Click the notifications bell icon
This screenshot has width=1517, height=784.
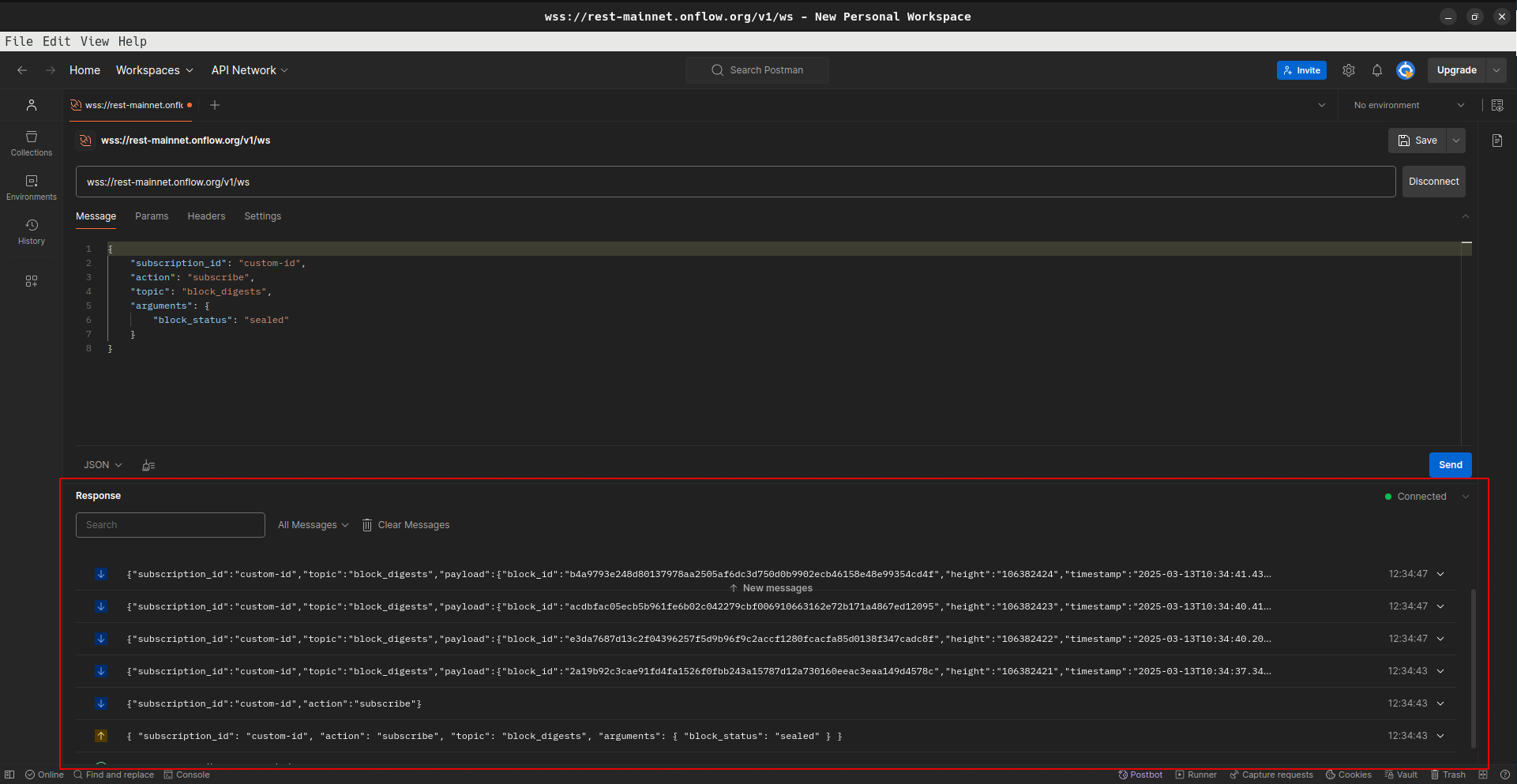tap(1376, 70)
